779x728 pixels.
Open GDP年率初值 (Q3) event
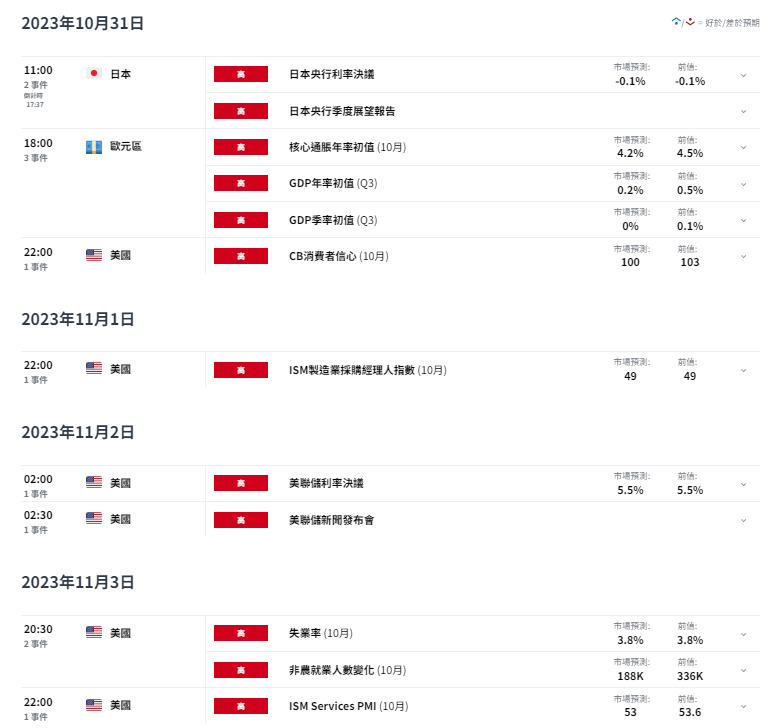pos(333,183)
